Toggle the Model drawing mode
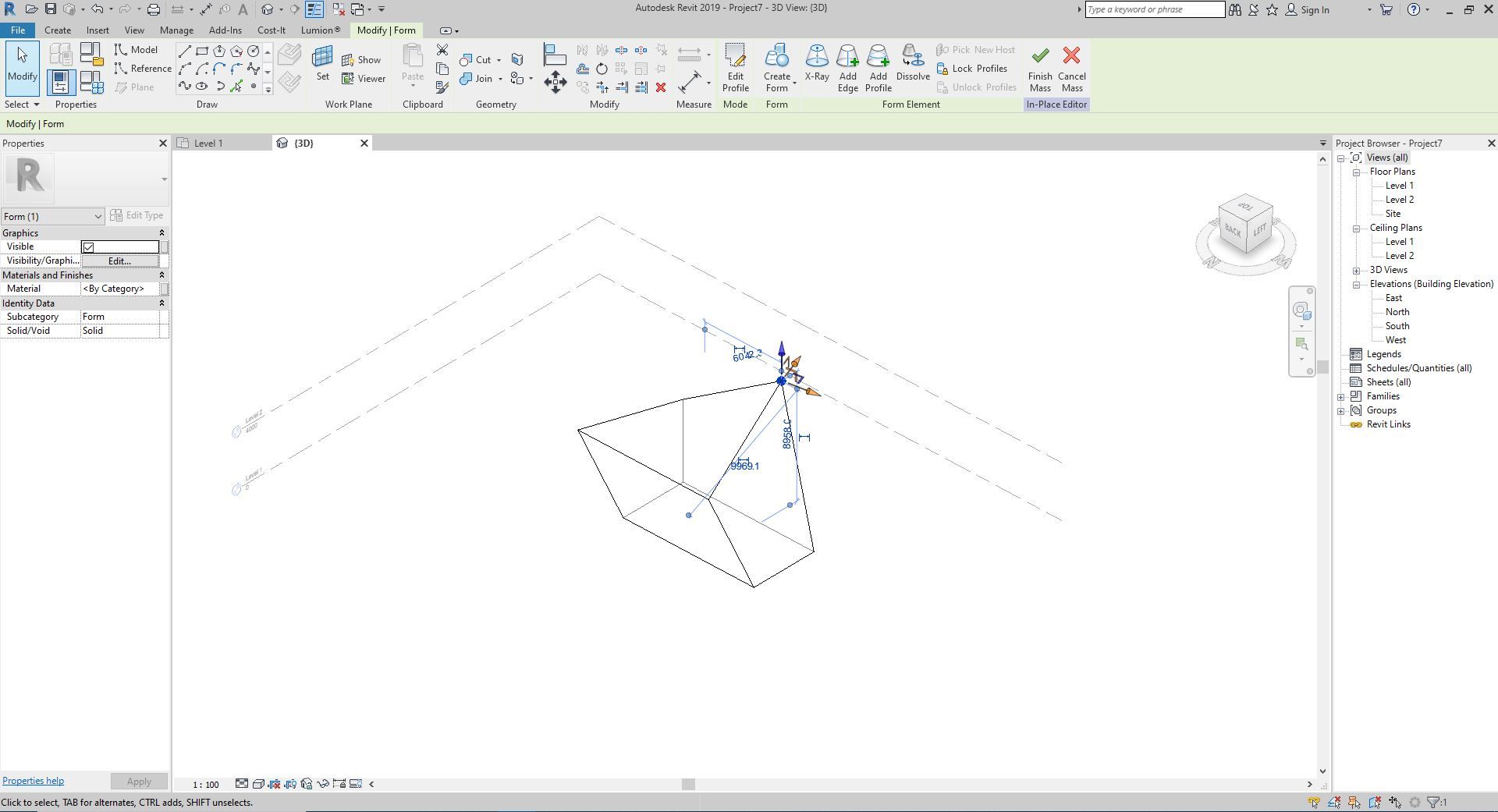Image resolution: width=1498 pixels, height=812 pixels. [x=137, y=50]
